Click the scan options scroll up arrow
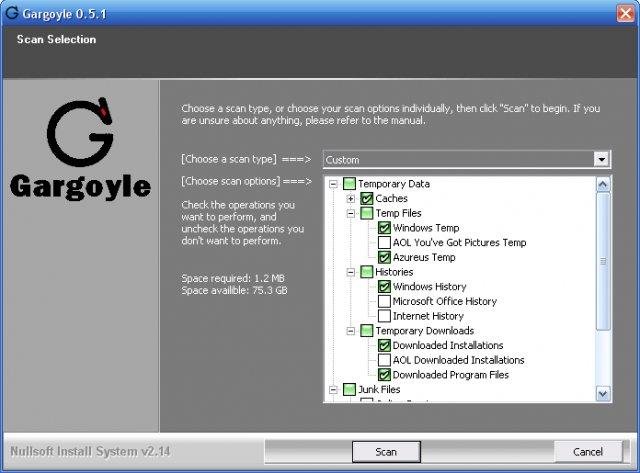Screen dimensions: 640x473 tap(603, 184)
